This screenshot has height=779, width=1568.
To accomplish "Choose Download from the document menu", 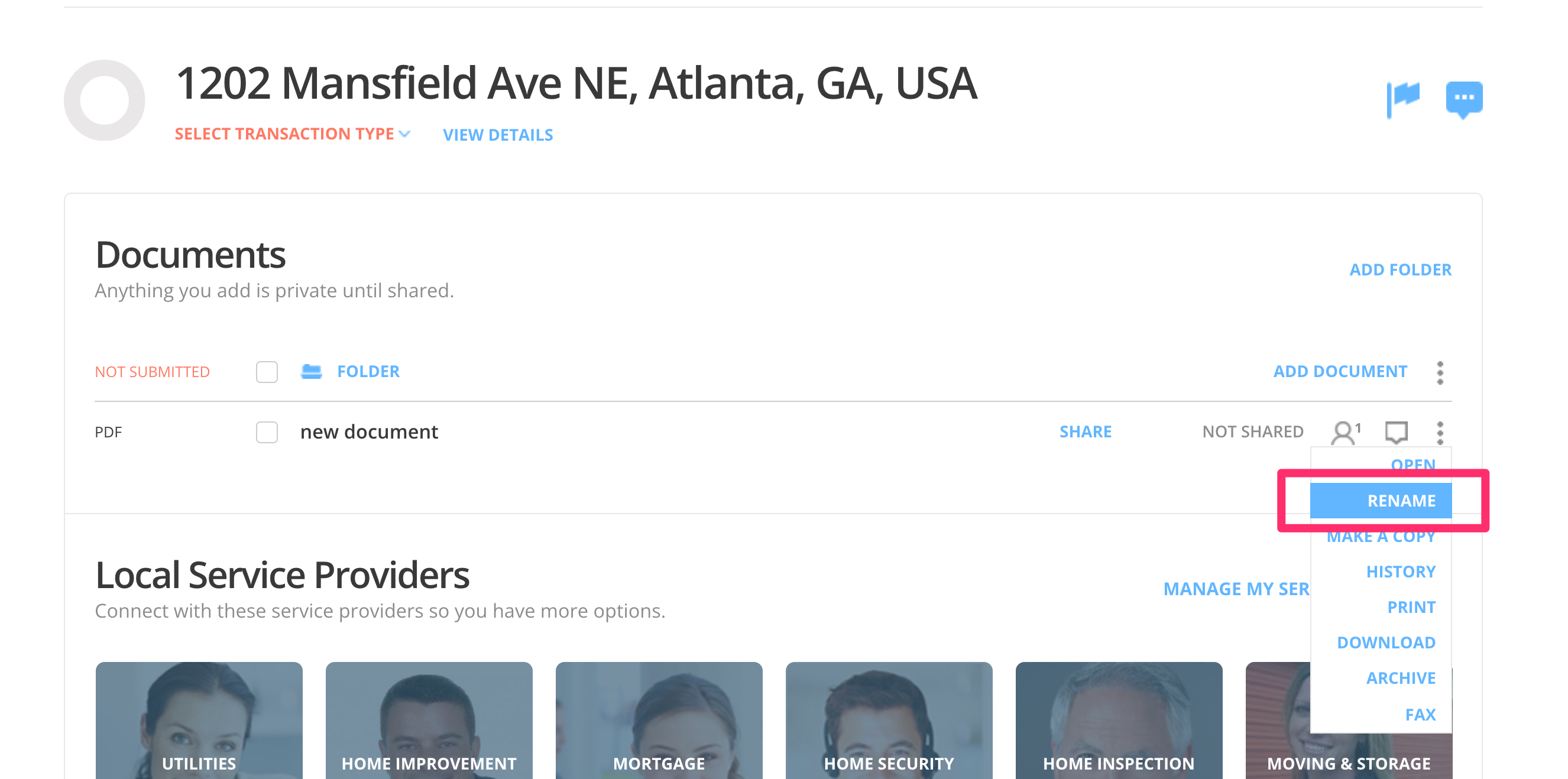I will point(1386,642).
